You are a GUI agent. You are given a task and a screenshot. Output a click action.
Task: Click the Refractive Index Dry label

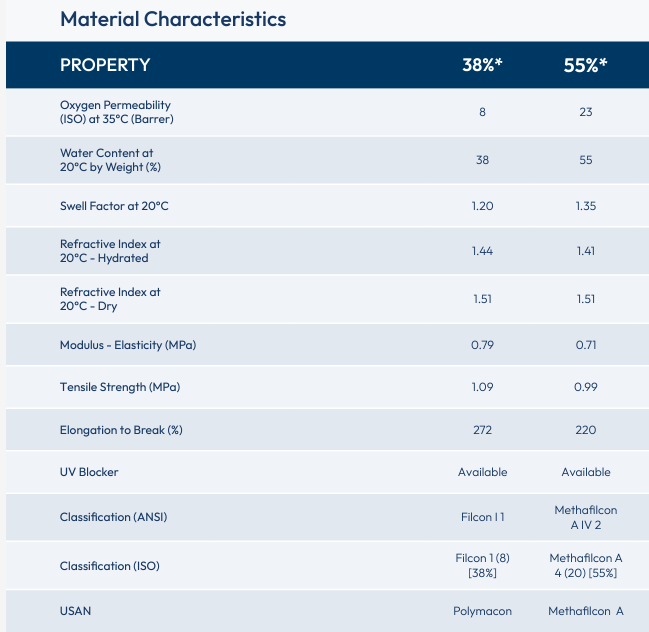110,299
